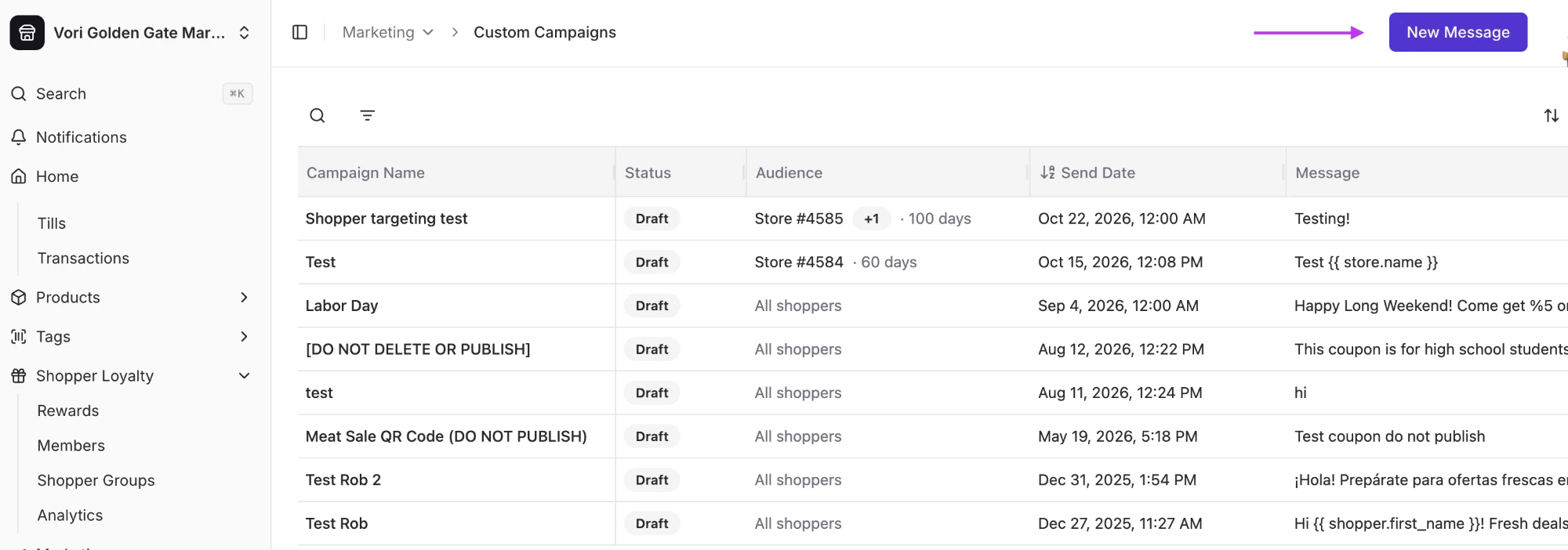The height and width of the screenshot is (550, 1568).
Task: Open the Analytics page
Action: pos(71,516)
